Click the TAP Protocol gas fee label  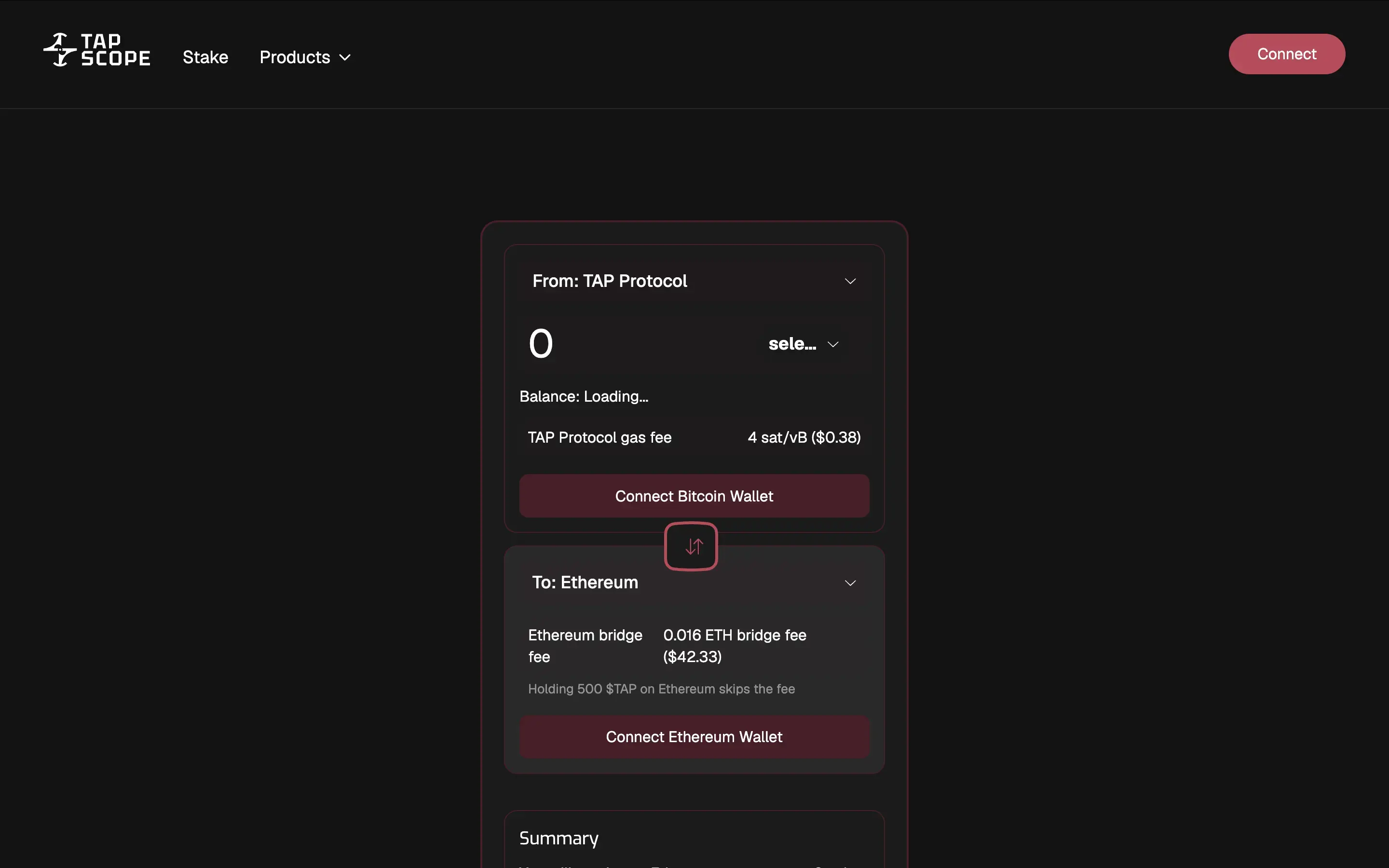599,437
